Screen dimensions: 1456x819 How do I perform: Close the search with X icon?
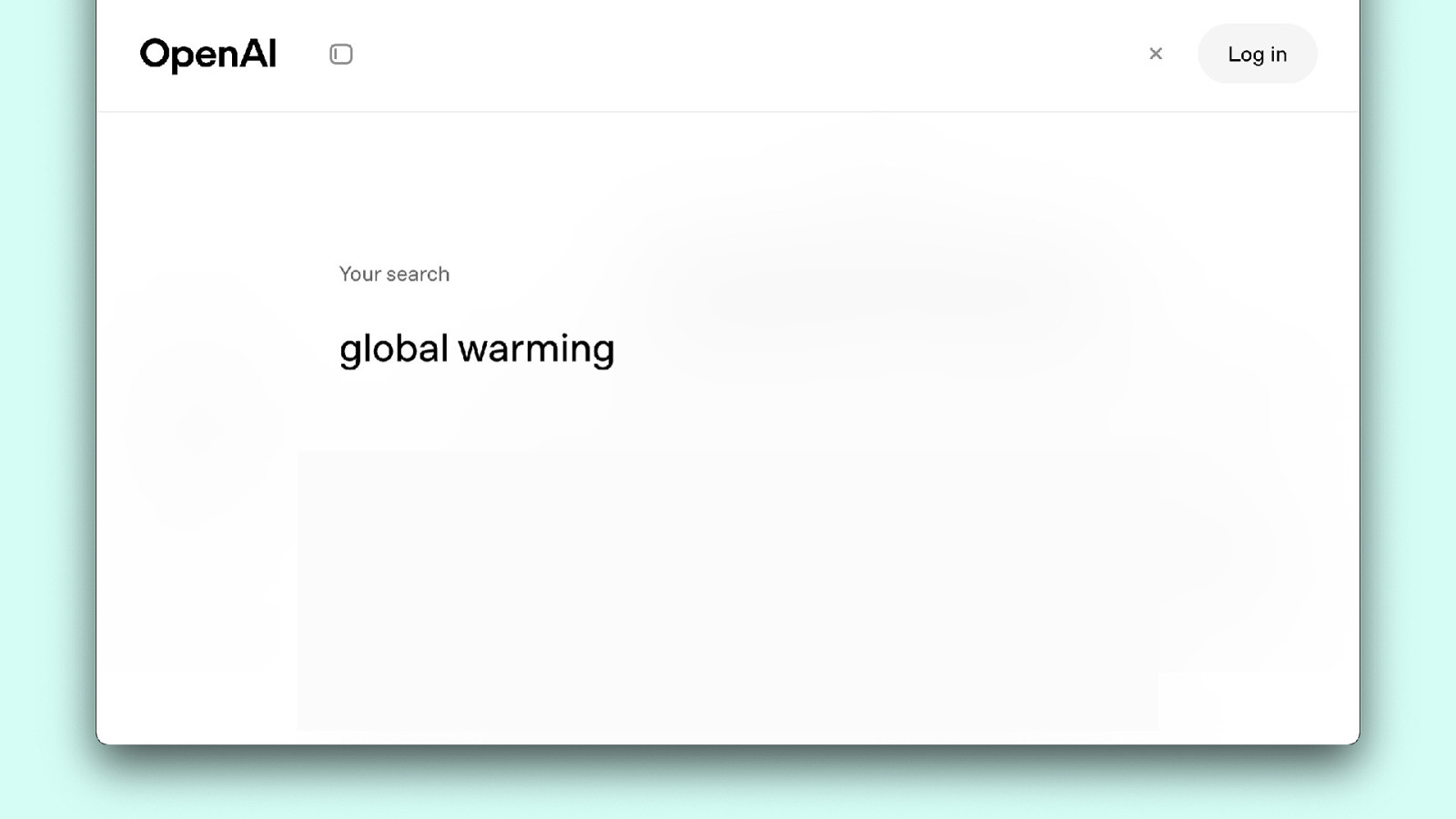[1156, 54]
